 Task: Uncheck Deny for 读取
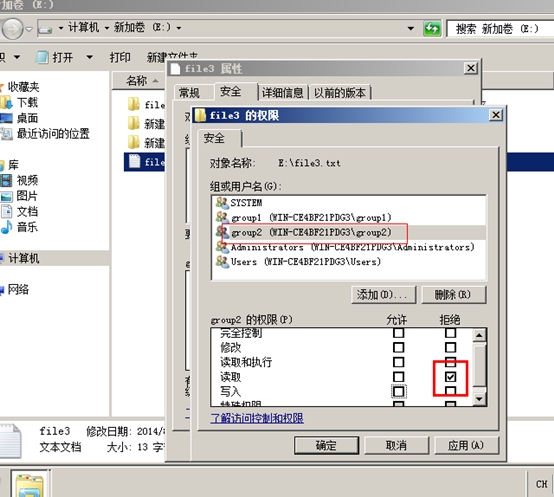[450, 377]
